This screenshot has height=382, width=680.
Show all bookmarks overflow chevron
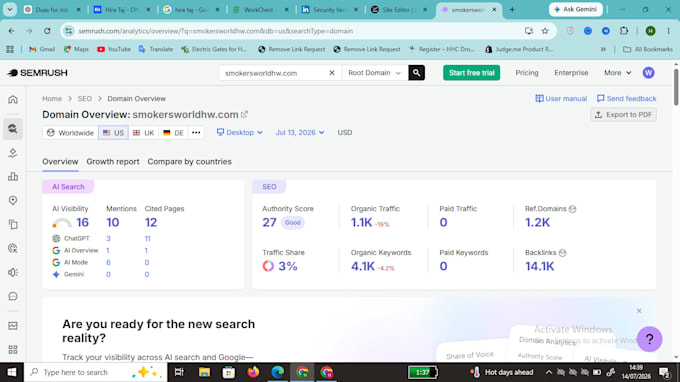603,49
